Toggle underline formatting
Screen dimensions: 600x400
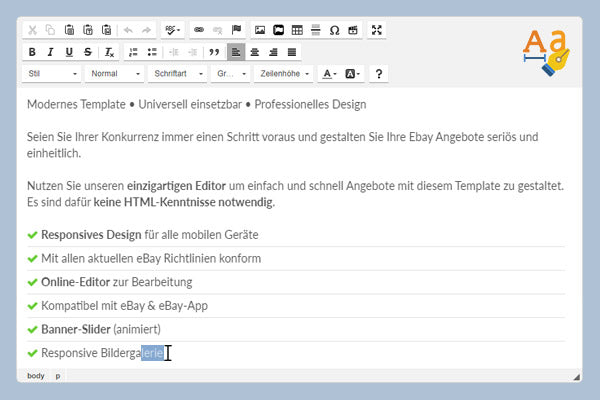point(69,52)
